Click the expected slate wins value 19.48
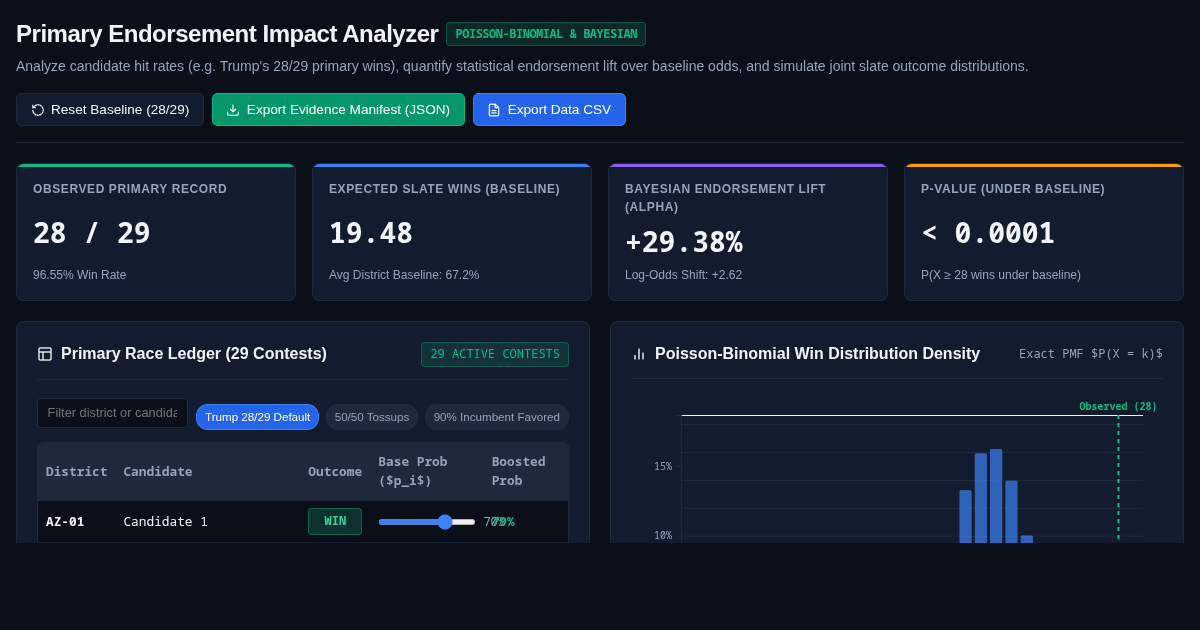This screenshot has width=1200, height=630. coord(371,233)
